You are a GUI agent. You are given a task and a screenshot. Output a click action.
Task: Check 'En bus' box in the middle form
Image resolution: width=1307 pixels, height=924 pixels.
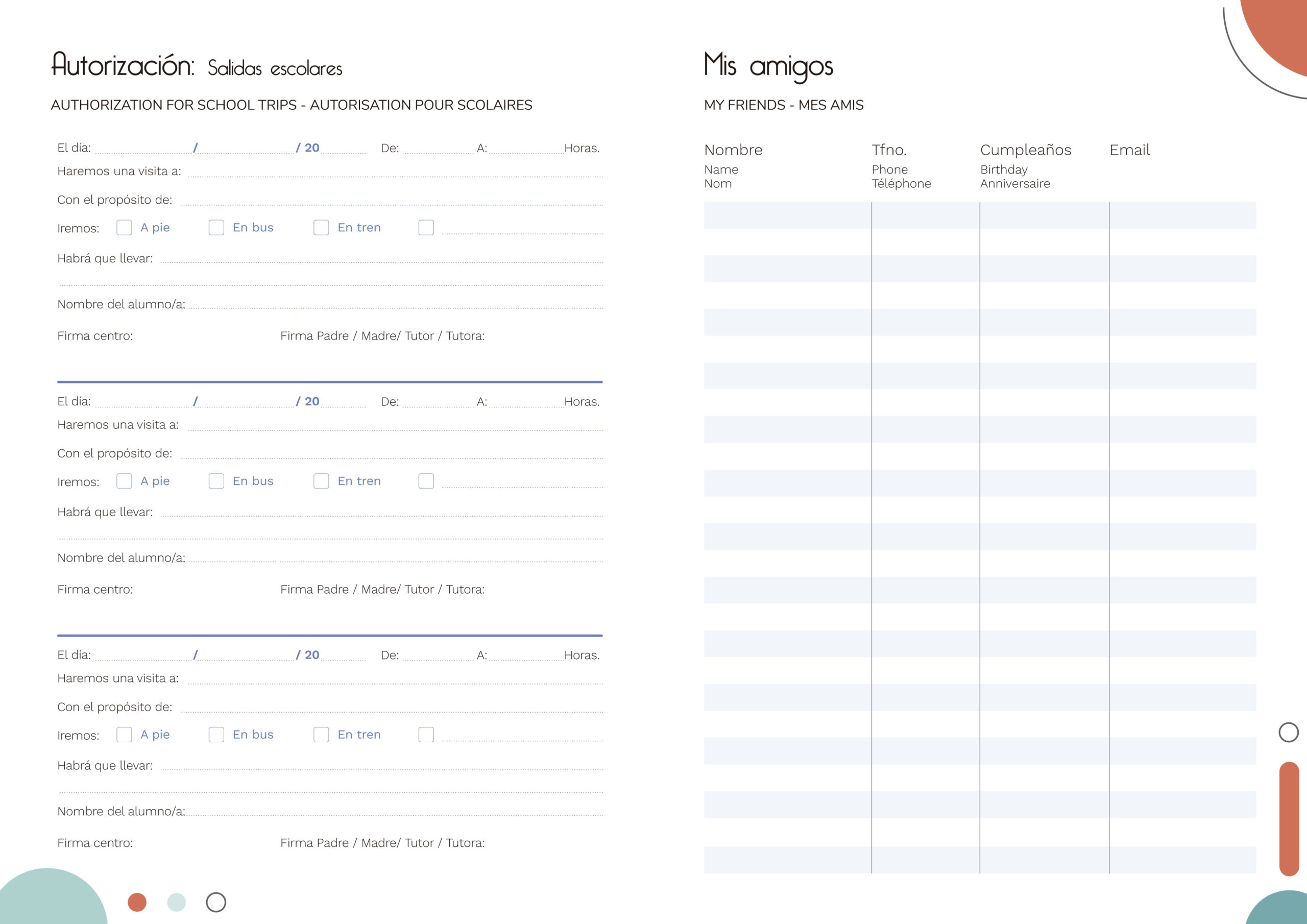tap(216, 481)
